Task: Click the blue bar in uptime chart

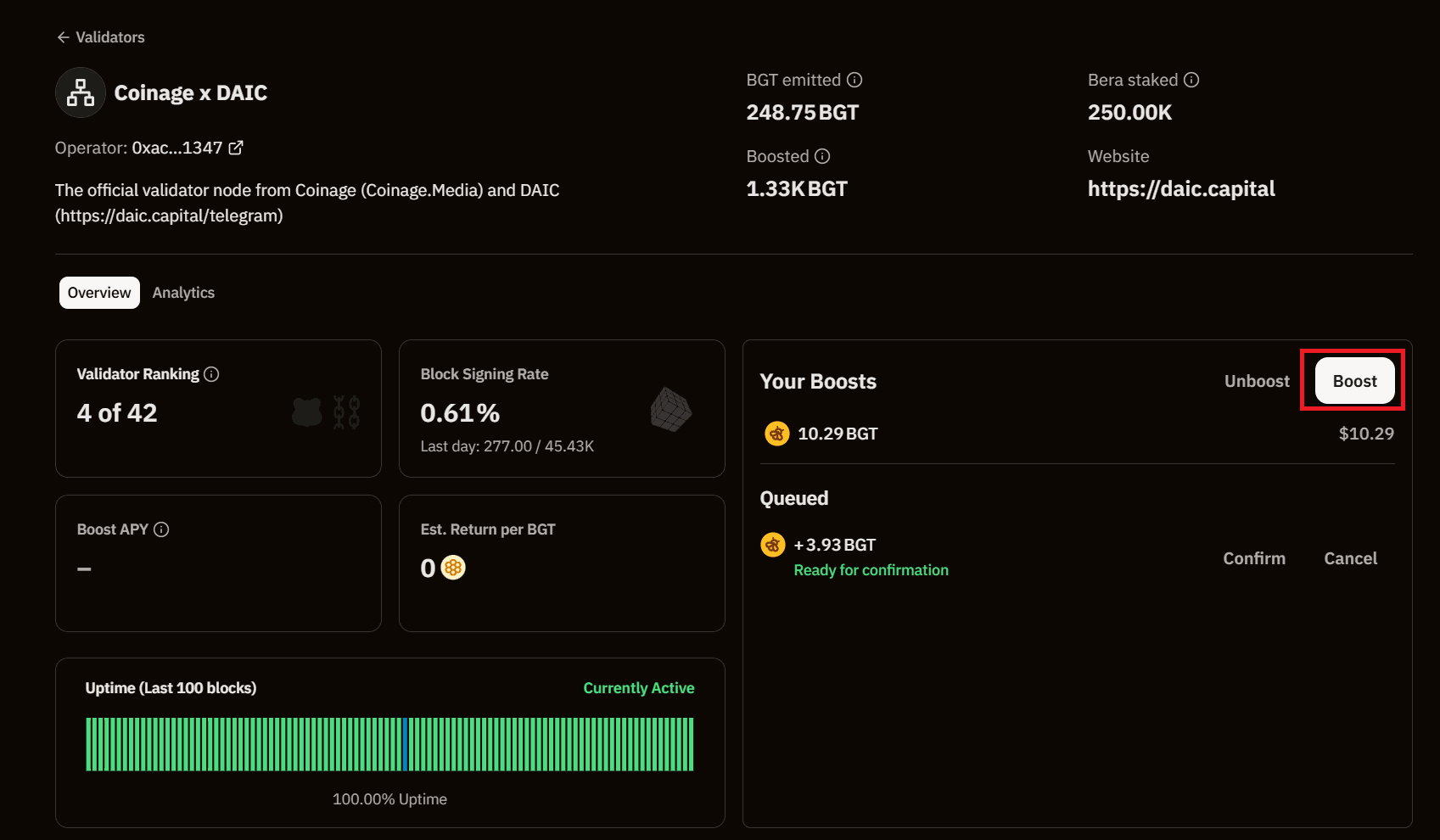Action: [x=406, y=744]
